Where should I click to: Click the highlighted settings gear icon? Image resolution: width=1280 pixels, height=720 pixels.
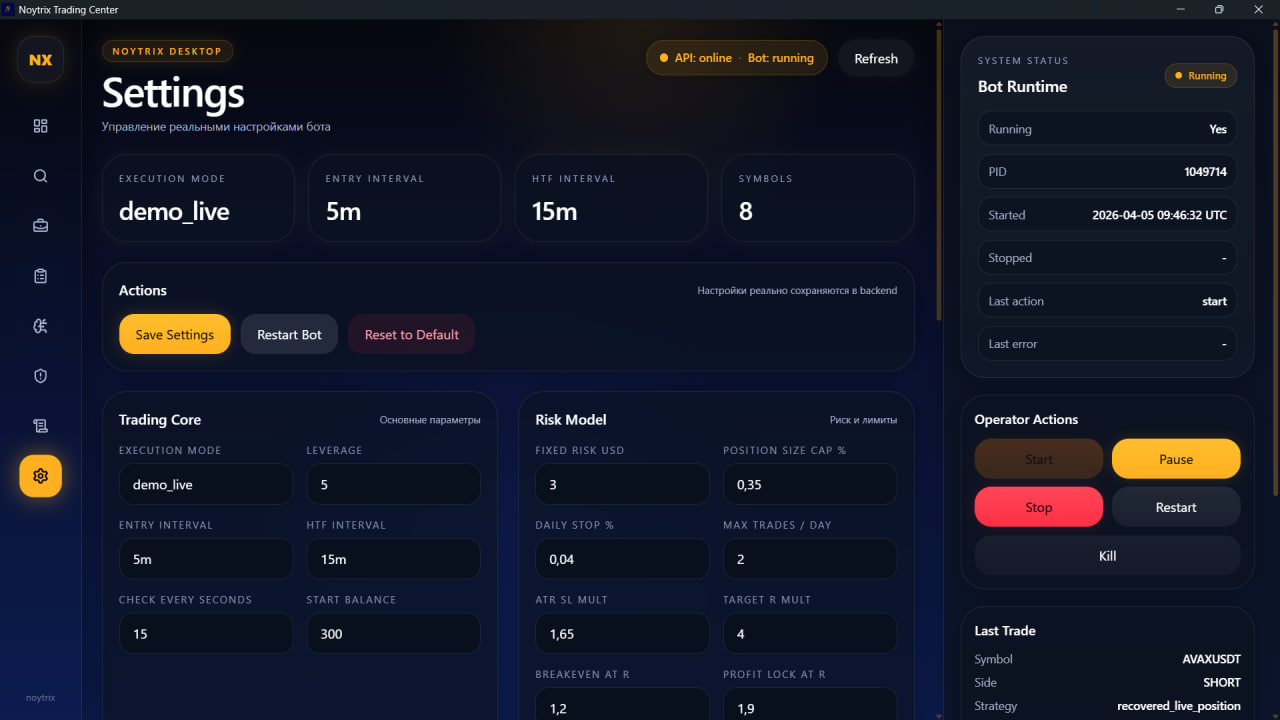point(40,476)
